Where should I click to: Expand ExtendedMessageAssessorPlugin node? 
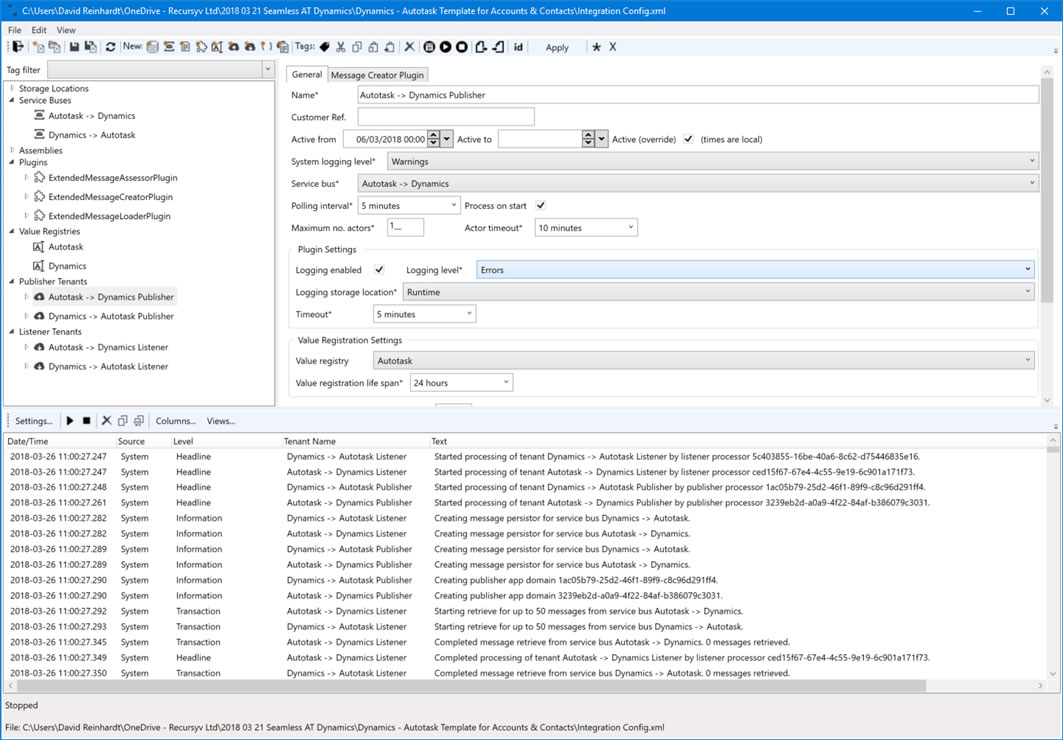click(26, 178)
